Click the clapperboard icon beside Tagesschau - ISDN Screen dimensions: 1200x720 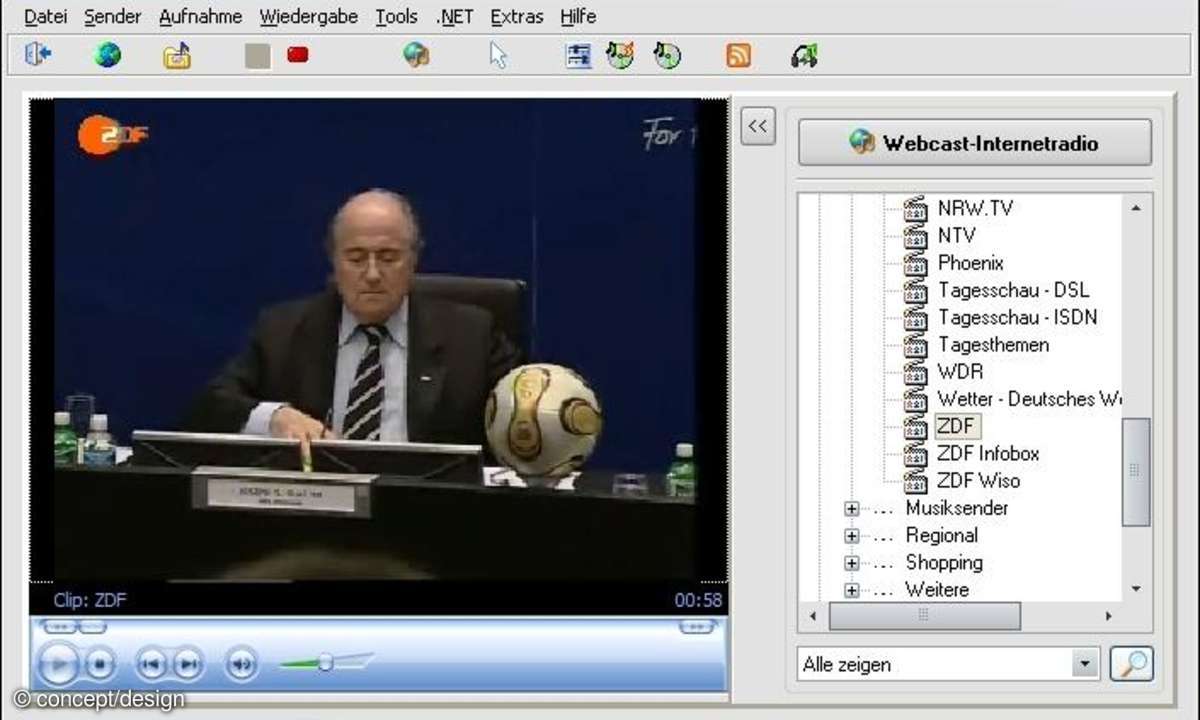coord(916,318)
